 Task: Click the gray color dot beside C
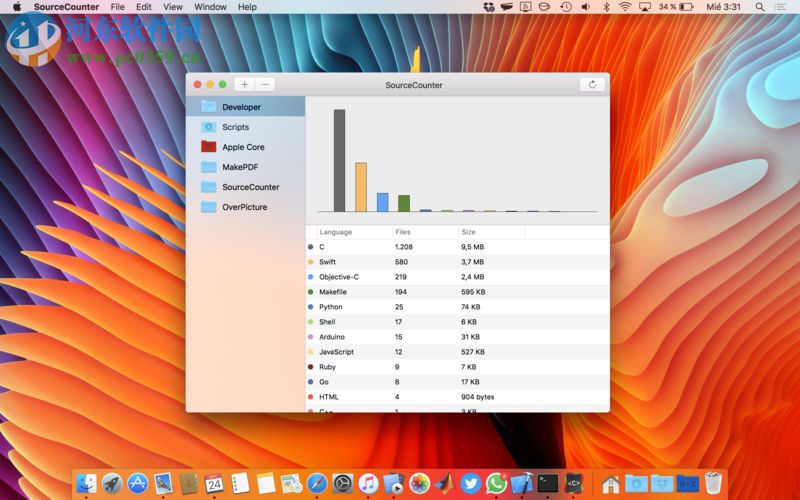tap(310, 247)
